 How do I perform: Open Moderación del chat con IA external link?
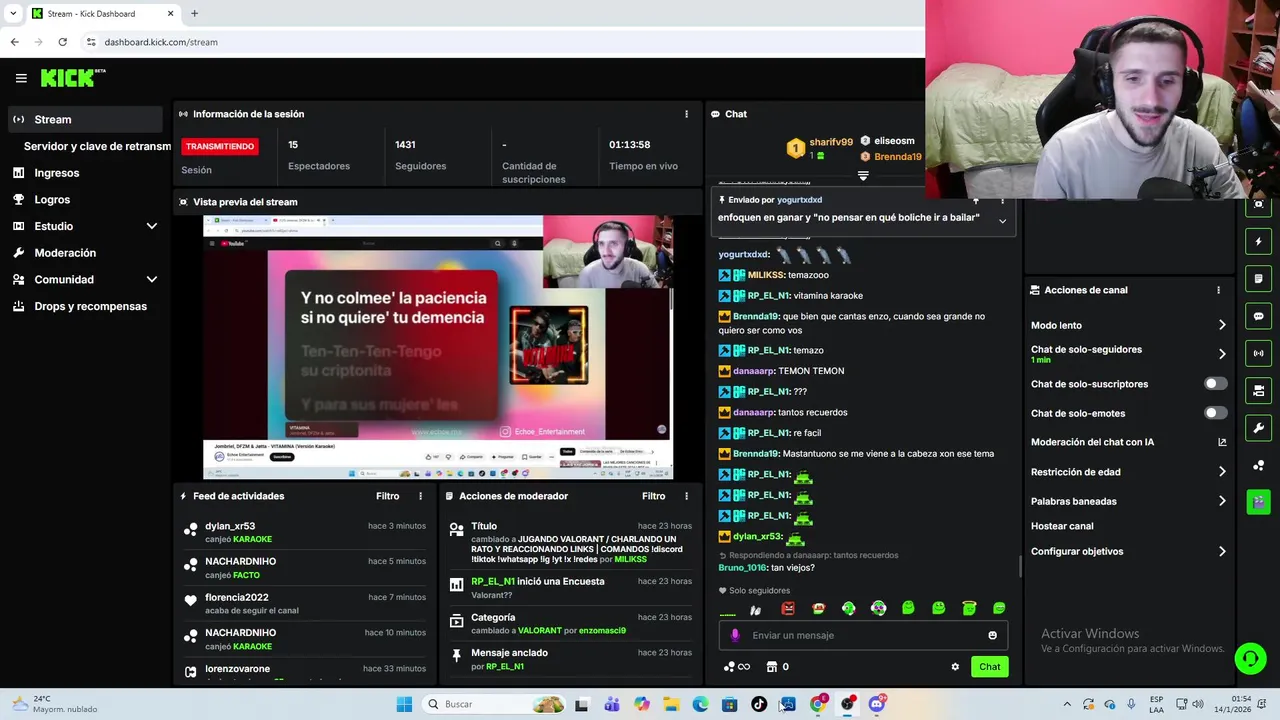click(x=1222, y=442)
